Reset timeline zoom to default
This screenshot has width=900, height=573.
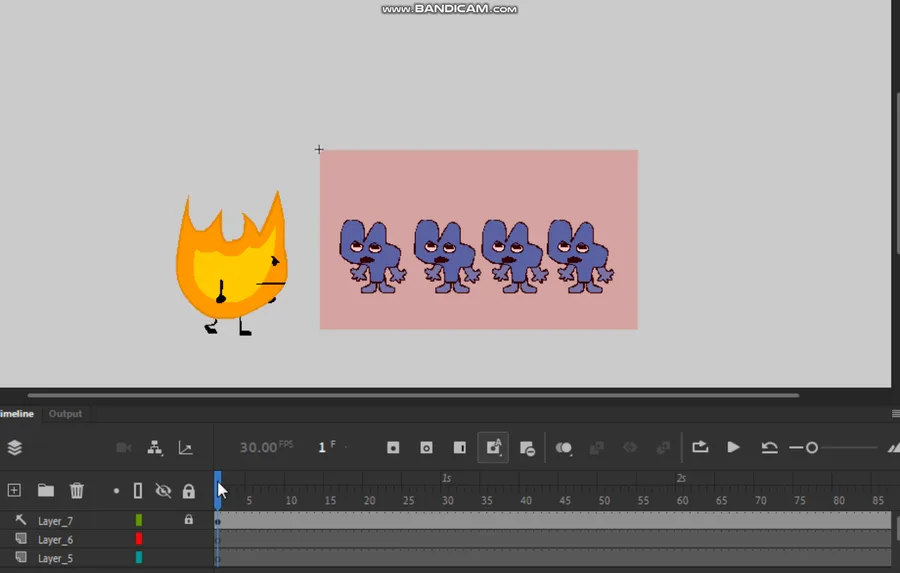click(770, 448)
